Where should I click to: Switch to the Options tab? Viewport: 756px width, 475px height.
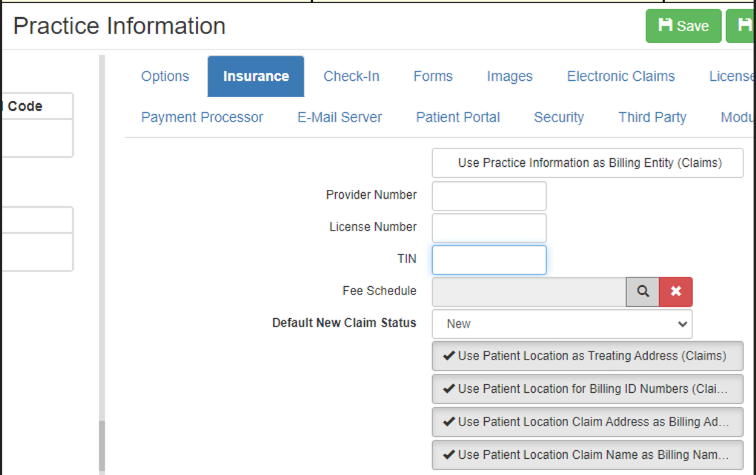pyautogui.click(x=165, y=76)
